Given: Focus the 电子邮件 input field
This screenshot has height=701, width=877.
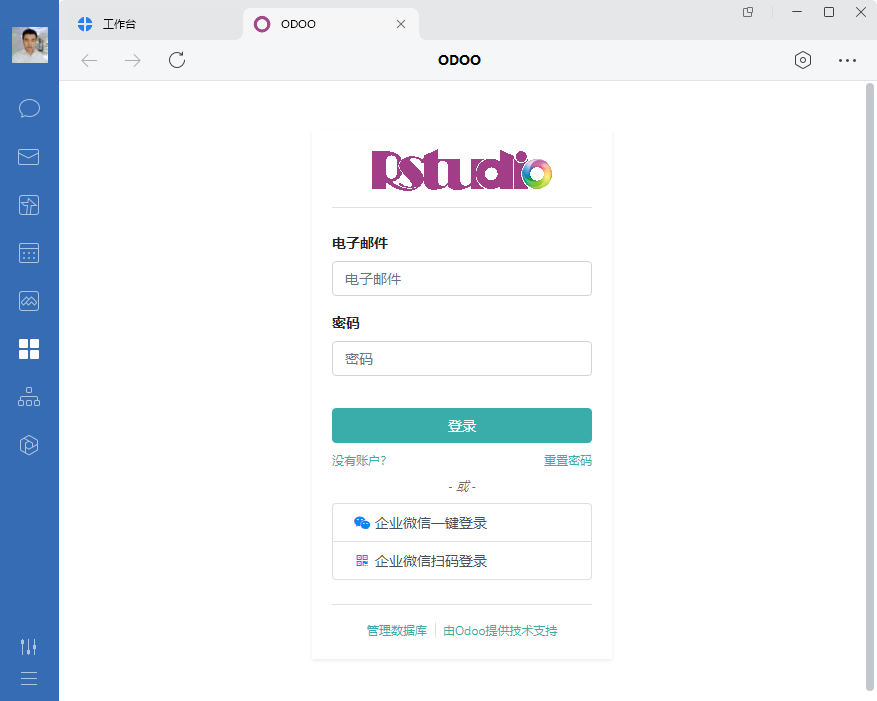Looking at the screenshot, I should point(462,279).
